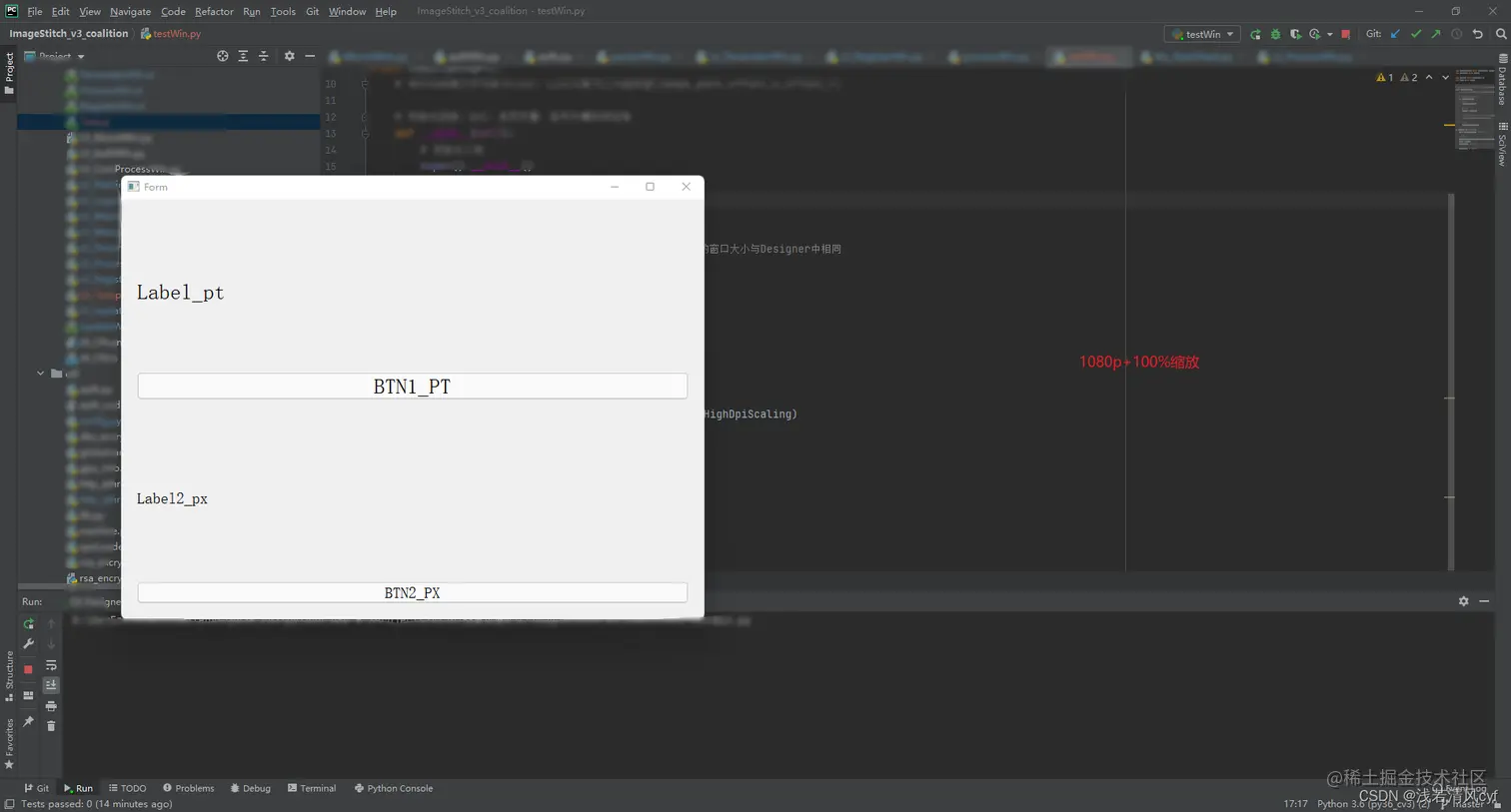
Task: Commit changes with the green Git checkmark
Action: [x=1415, y=34]
